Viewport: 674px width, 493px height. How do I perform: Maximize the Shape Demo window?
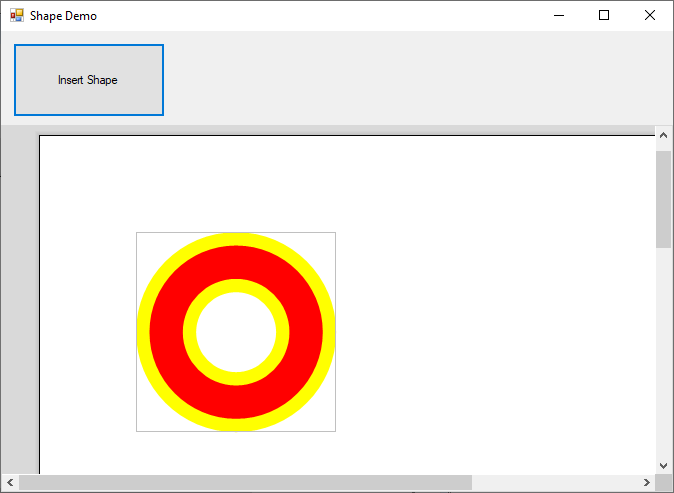click(604, 15)
